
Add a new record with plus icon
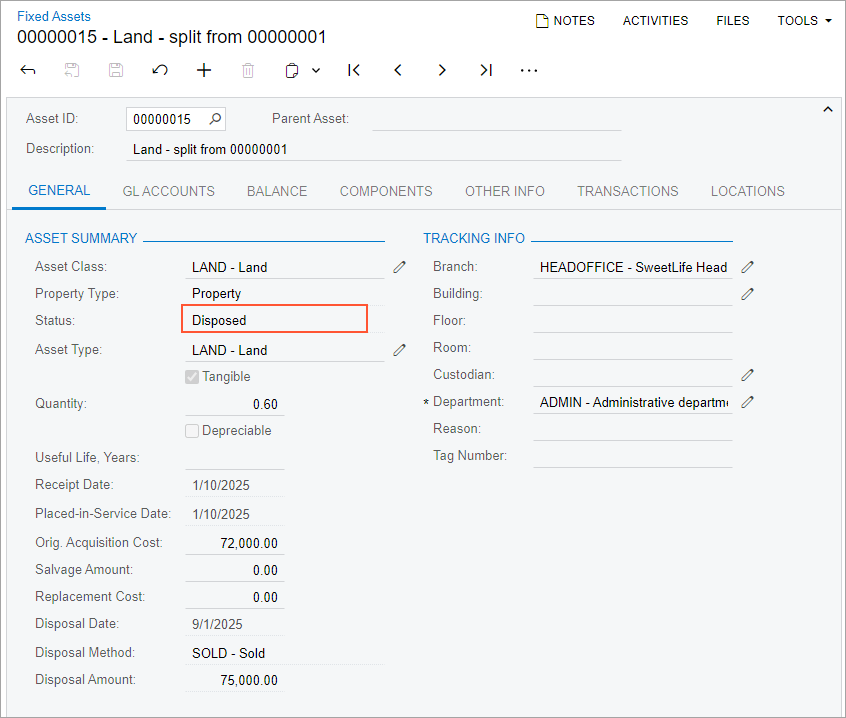coord(204,70)
